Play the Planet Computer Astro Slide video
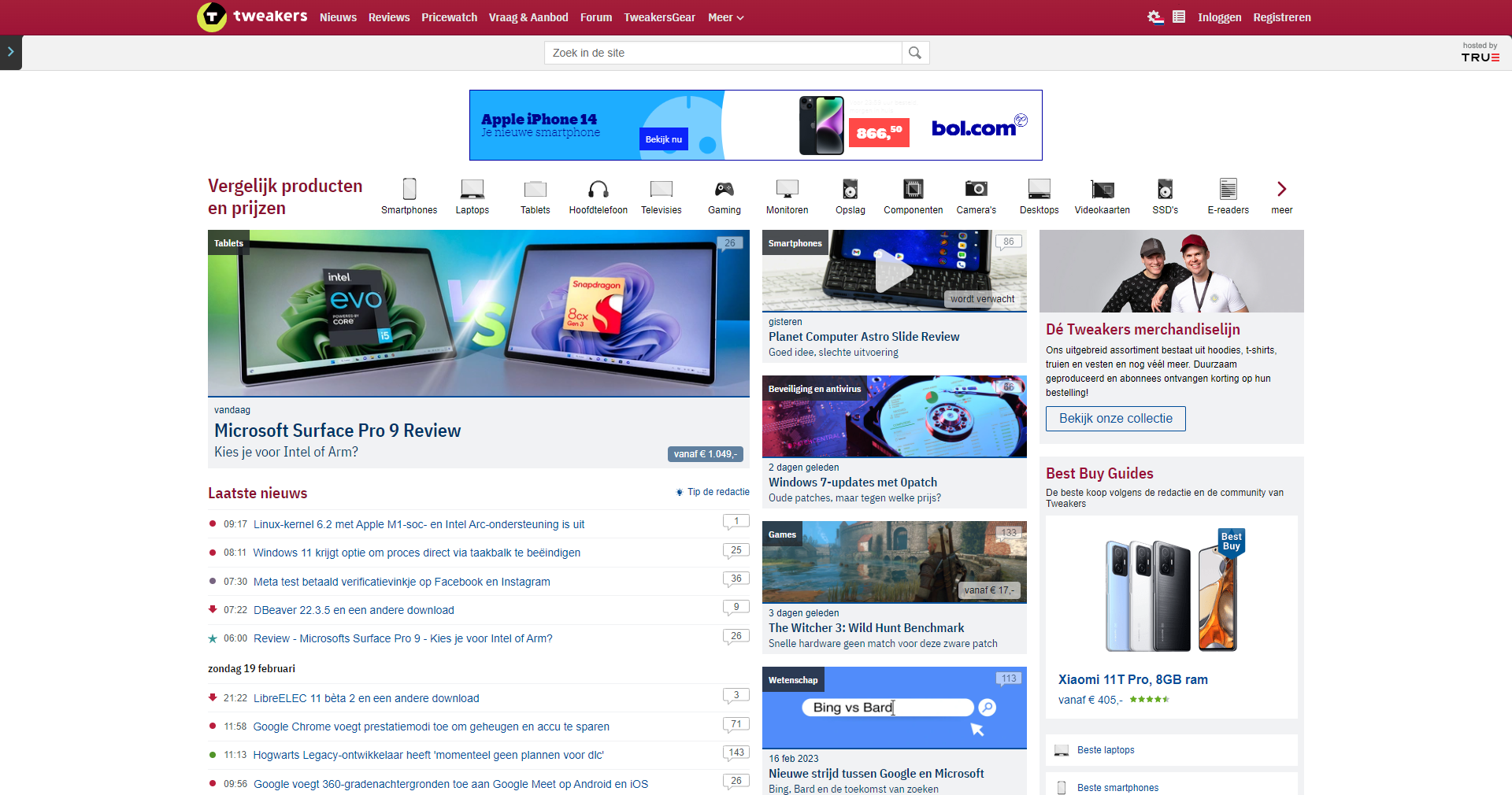Image resolution: width=1512 pixels, height=795 pixels. point(894,271)
